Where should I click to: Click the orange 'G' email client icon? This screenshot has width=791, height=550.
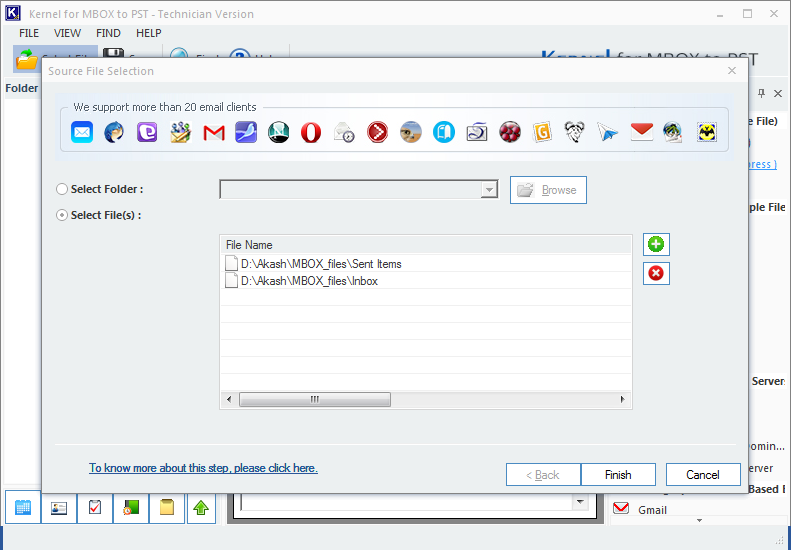[542, 132]
